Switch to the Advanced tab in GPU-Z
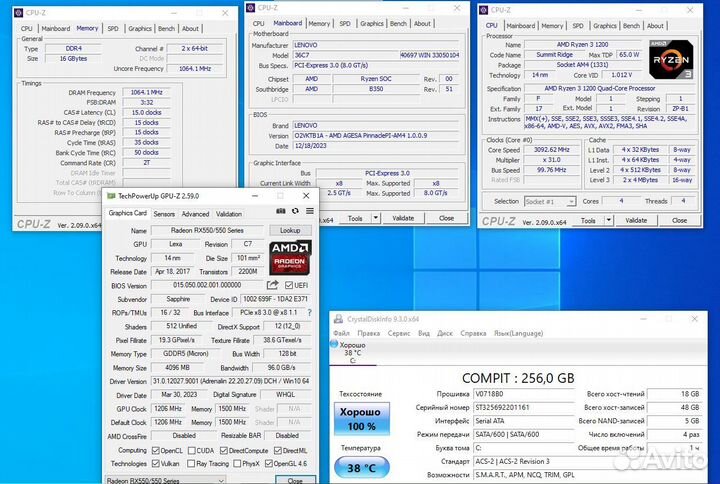This screenshot has height=484, width=720. pyautogui.click(x=195, y=214)
